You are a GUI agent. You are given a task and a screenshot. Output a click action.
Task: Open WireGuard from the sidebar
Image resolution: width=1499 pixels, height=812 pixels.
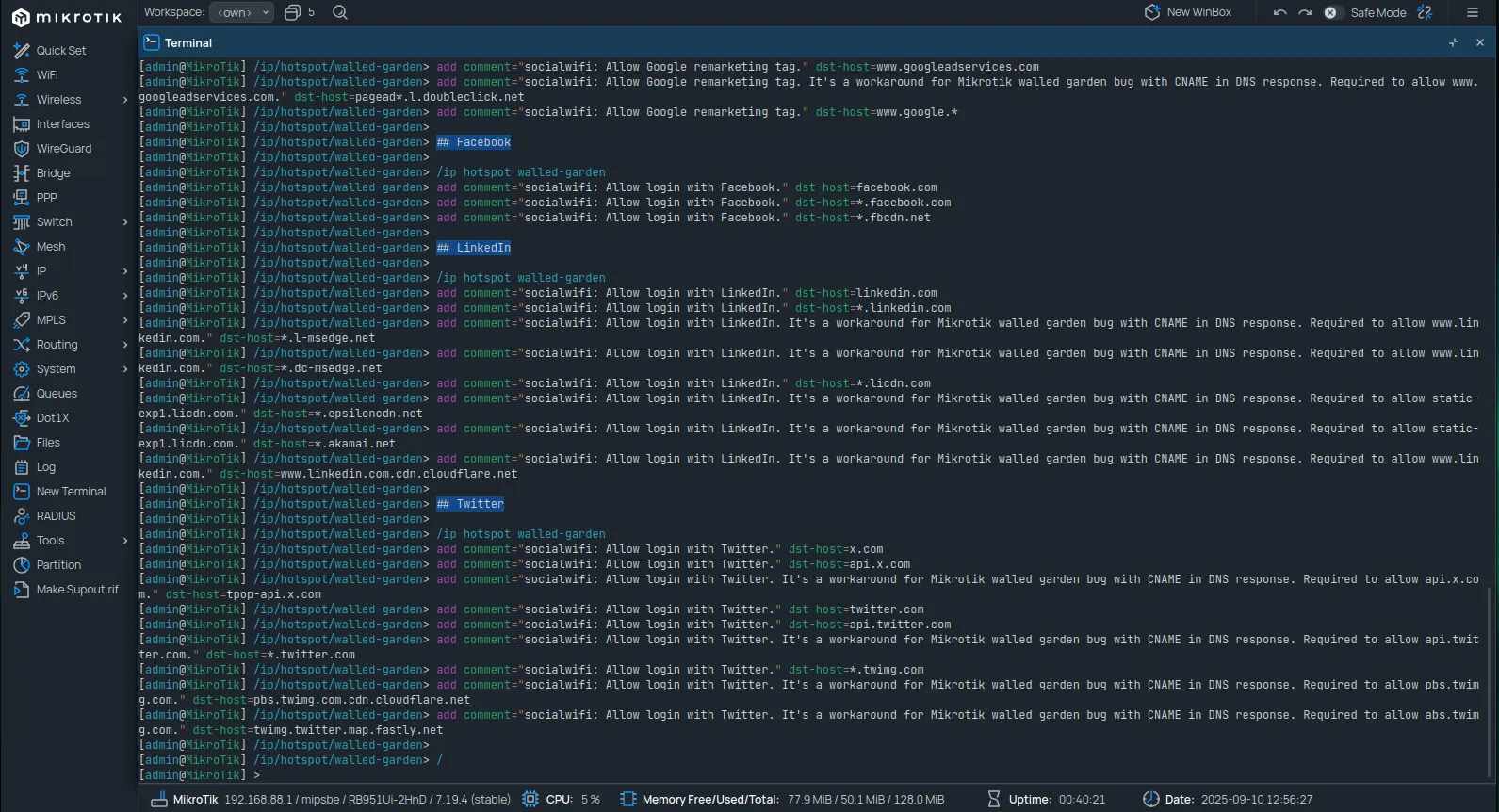tap(63, 149)
